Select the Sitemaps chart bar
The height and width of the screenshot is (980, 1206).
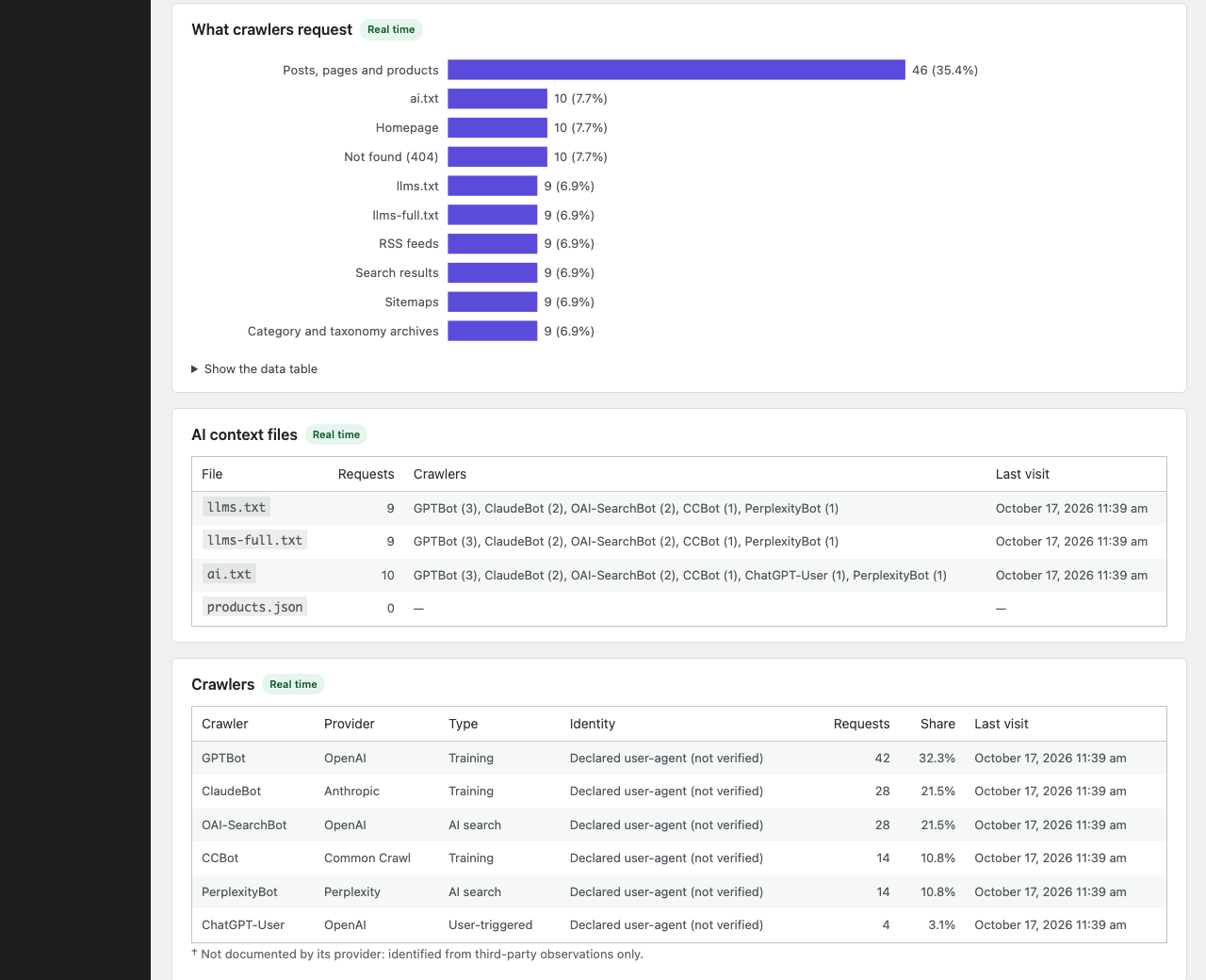click(493, 302)
